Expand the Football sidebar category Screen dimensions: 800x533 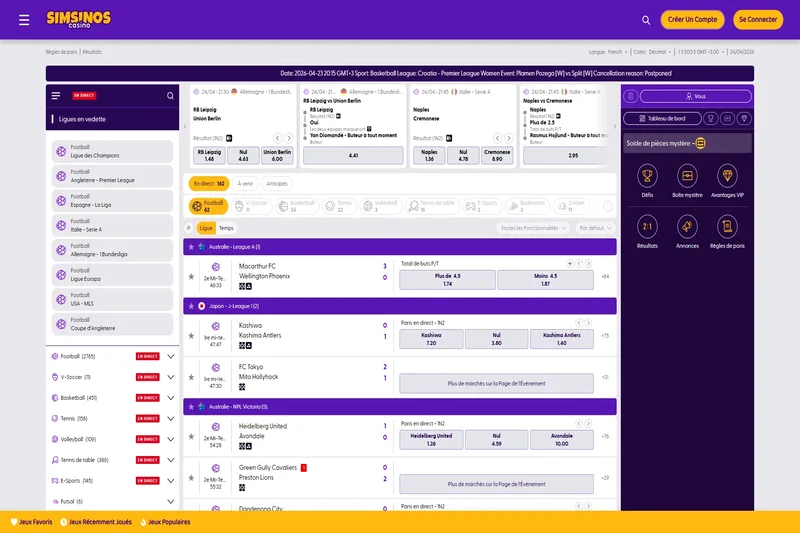point(170,357)
